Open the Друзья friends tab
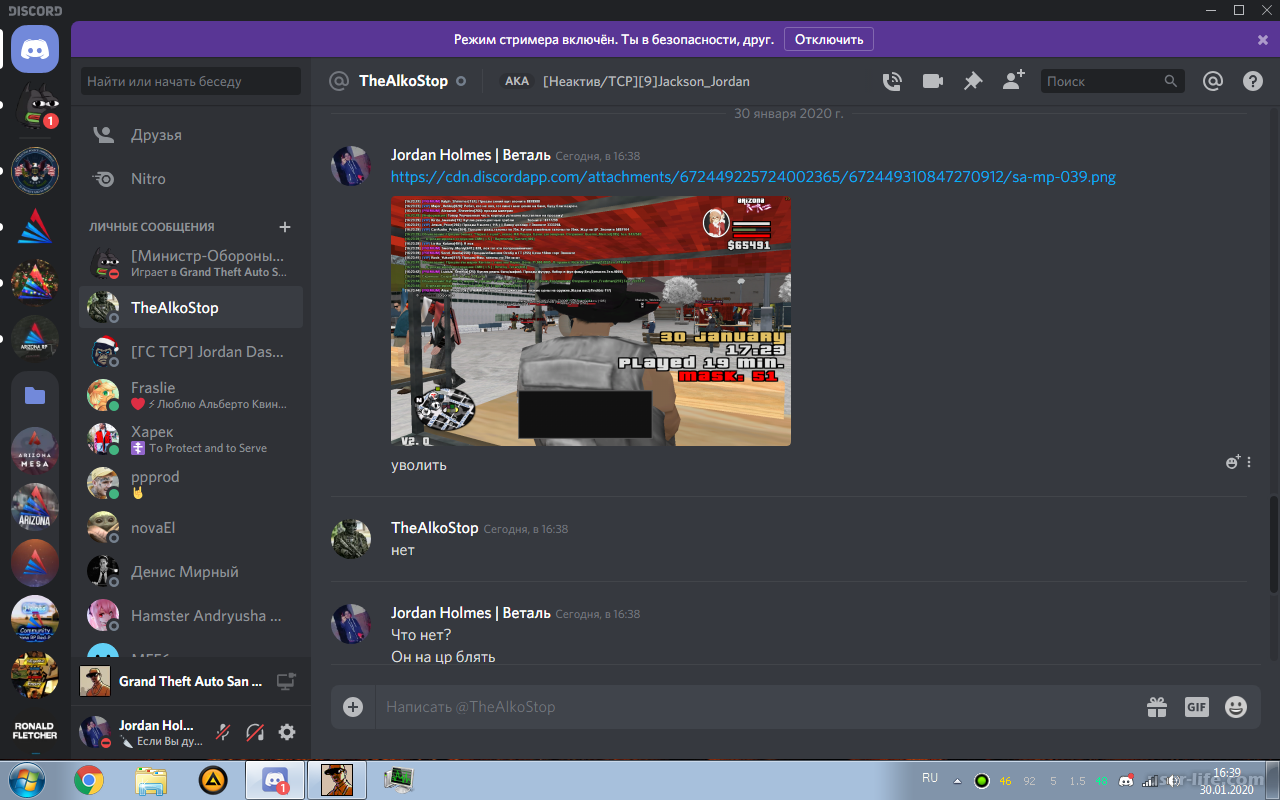This screenshot has height=800, width=1280. point(191,135)
